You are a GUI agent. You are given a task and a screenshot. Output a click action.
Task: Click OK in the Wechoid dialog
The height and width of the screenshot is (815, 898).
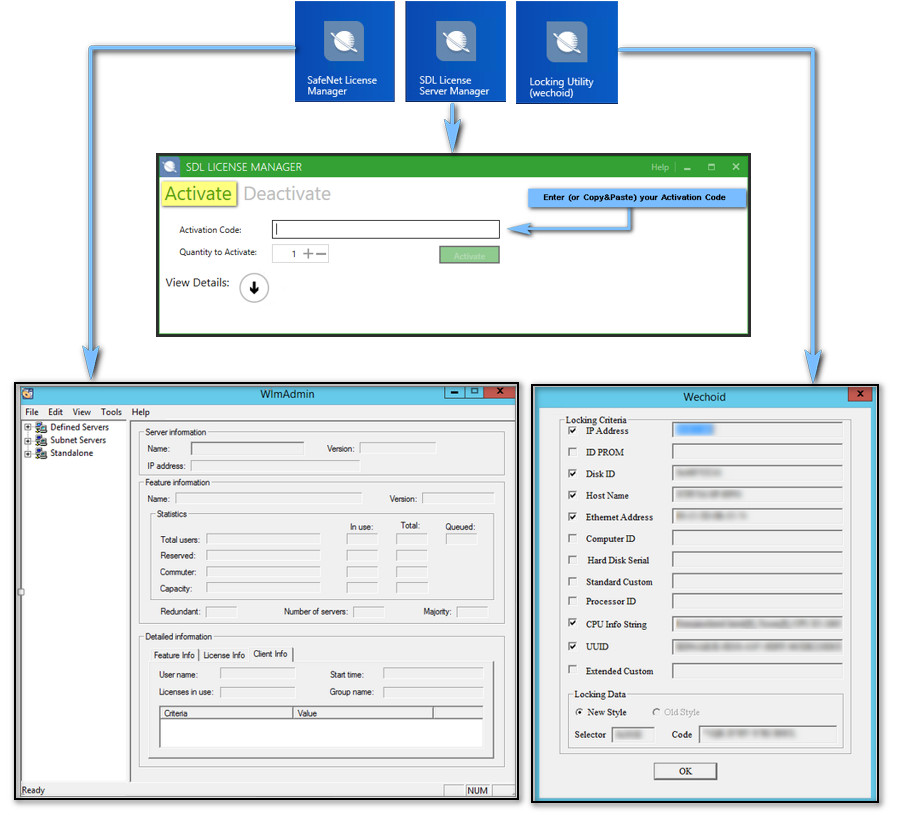pyautogui.click(x=685, y=771)
